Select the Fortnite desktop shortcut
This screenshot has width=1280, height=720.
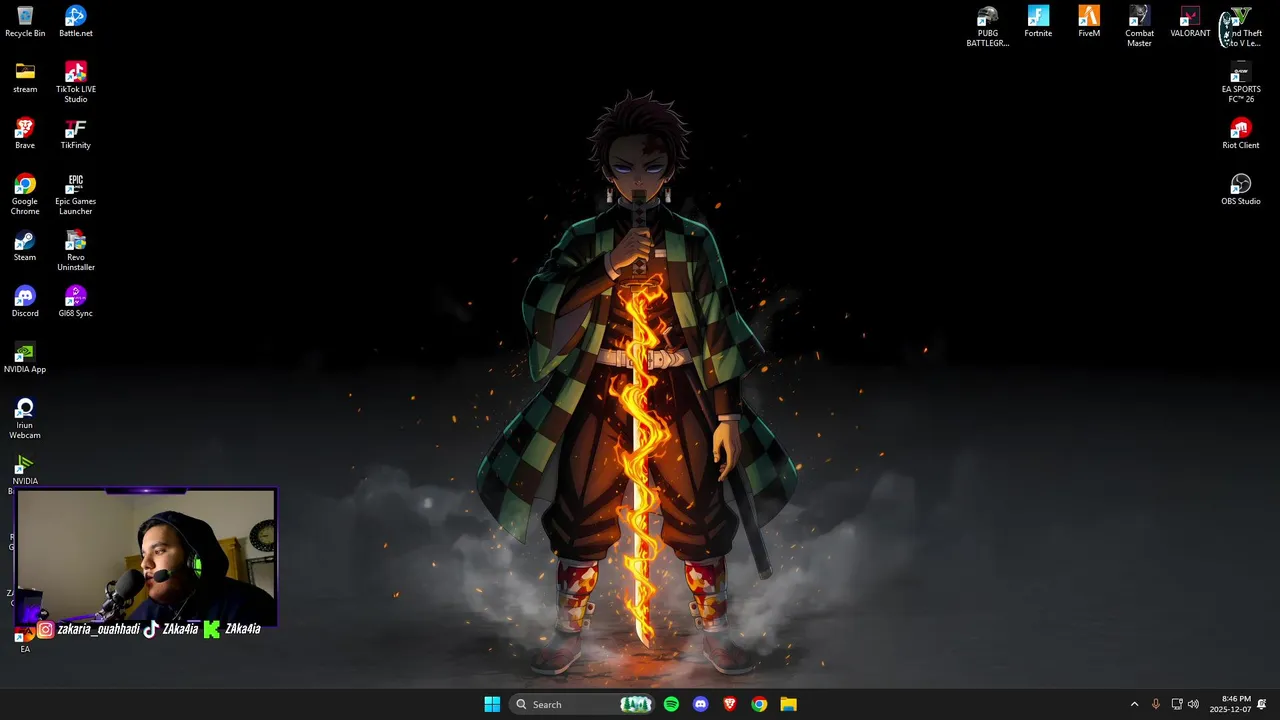[1038, 22]
